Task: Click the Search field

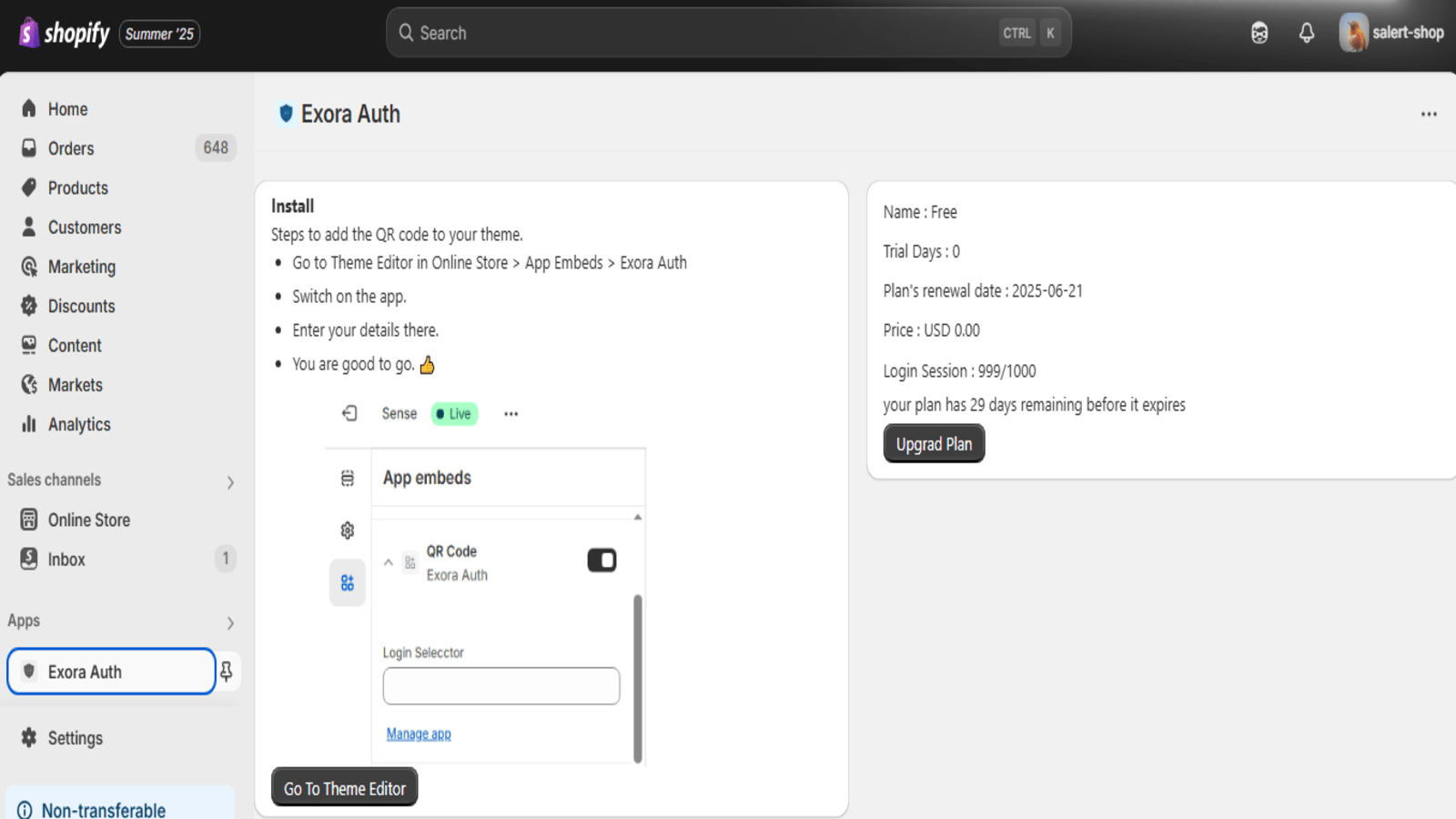Action: pos(728,33)
